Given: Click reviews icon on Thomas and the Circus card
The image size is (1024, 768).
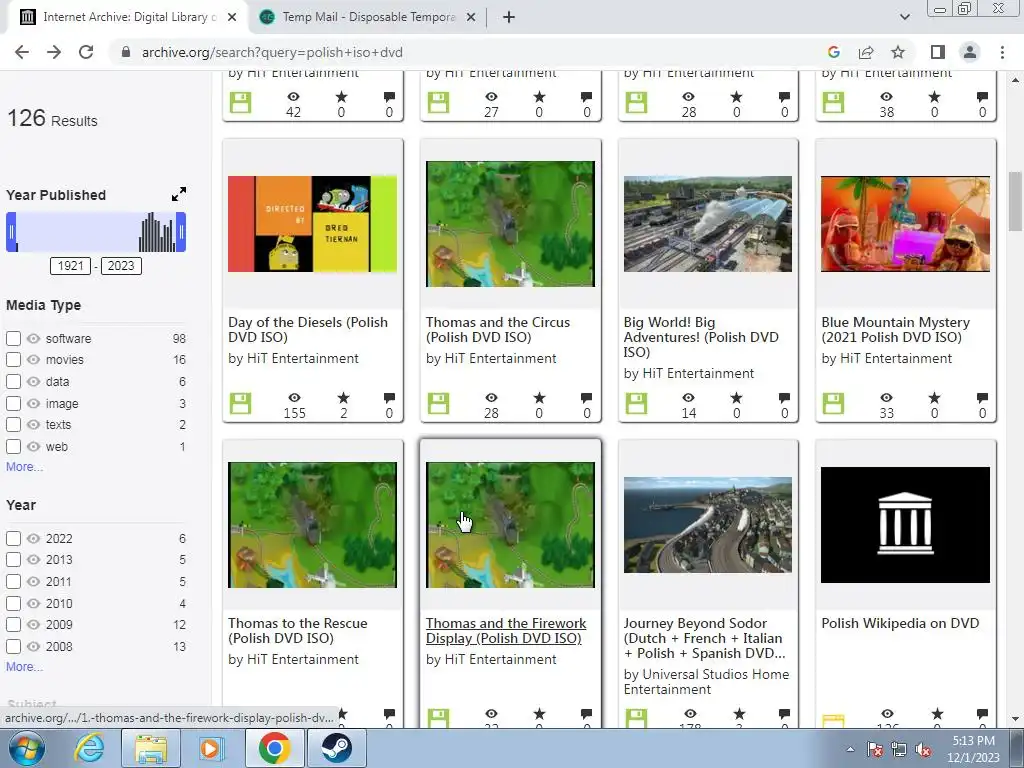Looking at the screenshot, I should (586, 397).
